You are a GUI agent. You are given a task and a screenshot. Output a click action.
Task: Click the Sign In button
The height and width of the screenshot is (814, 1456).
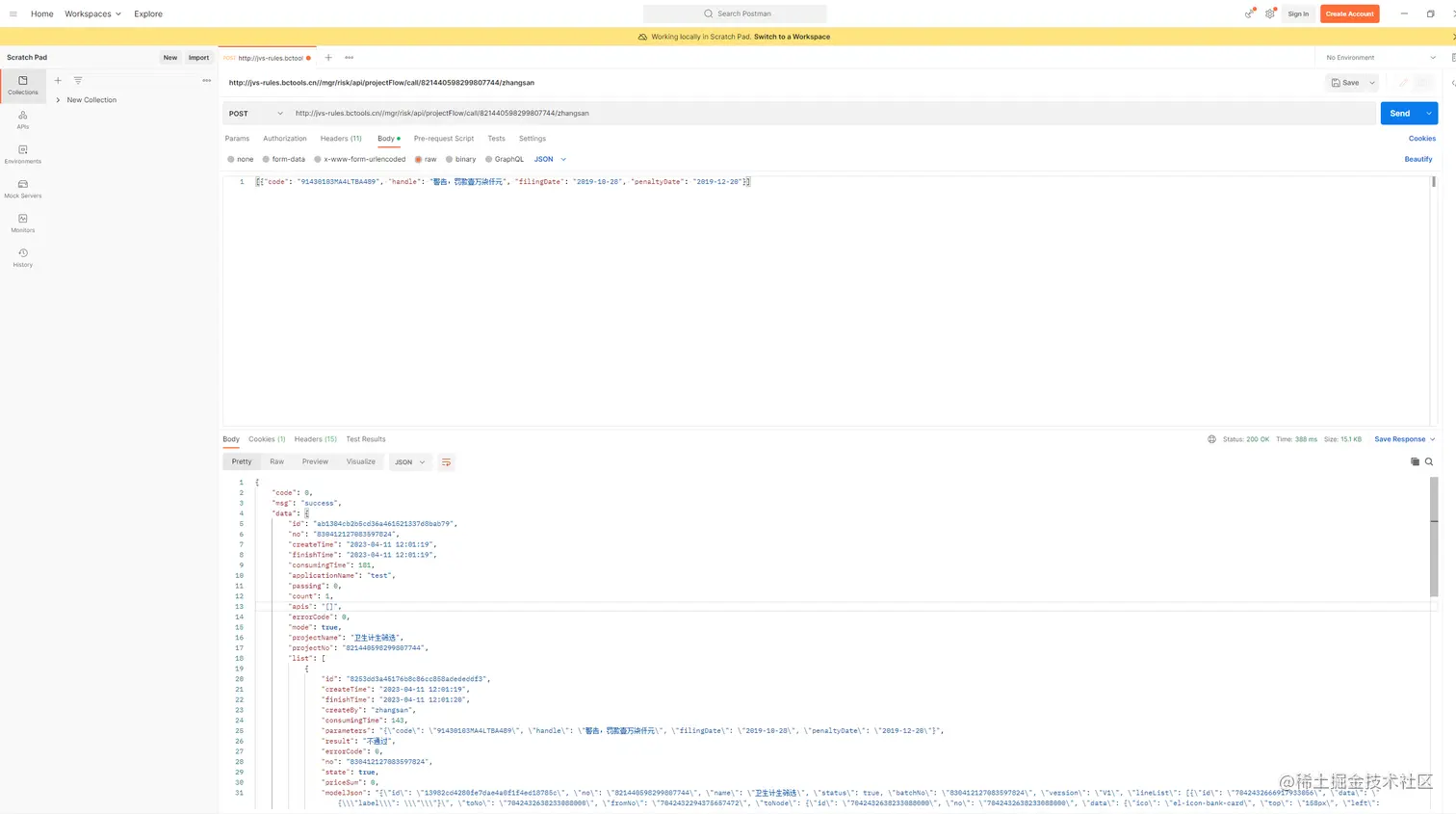click(x=1298, y=13)
